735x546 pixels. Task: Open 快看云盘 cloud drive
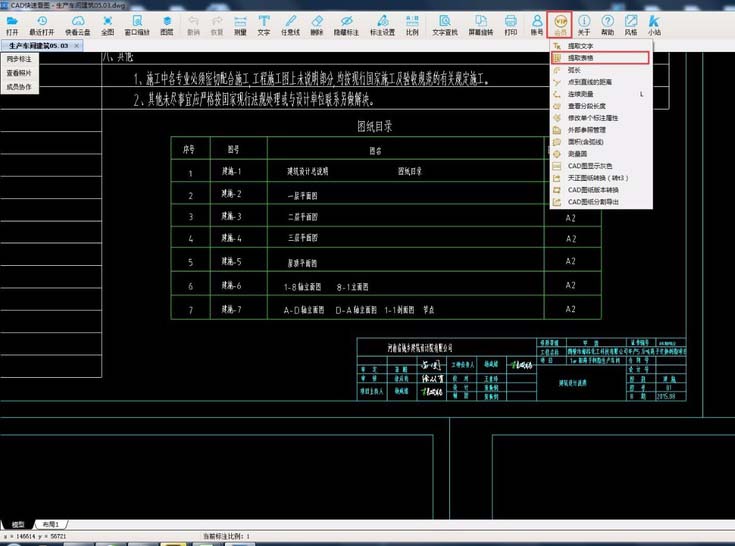click(78, 25)
